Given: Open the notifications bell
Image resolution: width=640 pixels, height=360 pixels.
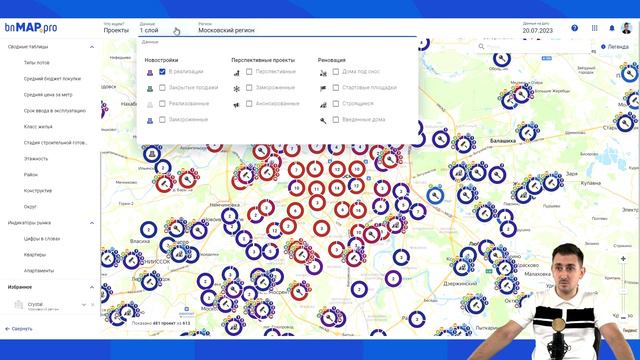Looking at the screenshot, I should [x=612, y=28].
